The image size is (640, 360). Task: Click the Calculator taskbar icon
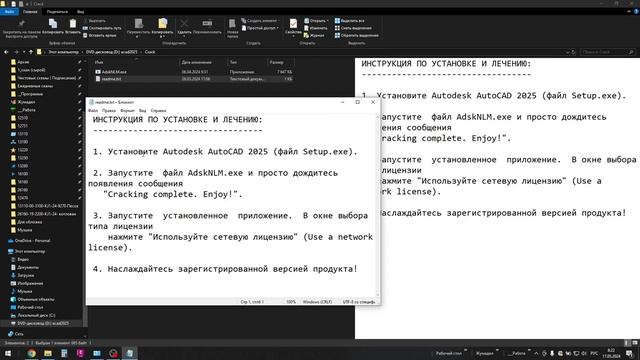pos(64,353)
